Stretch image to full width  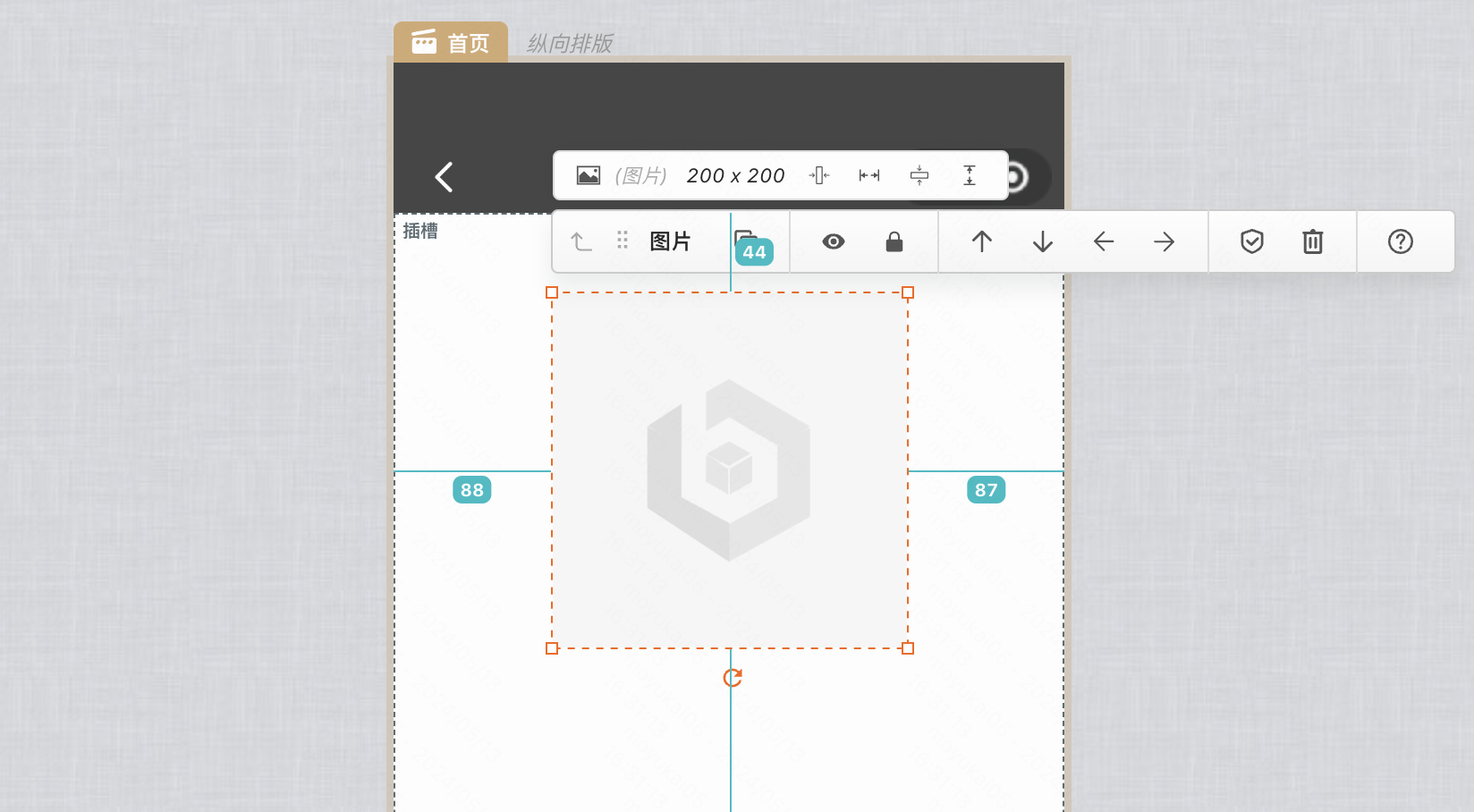coord(869,175)
